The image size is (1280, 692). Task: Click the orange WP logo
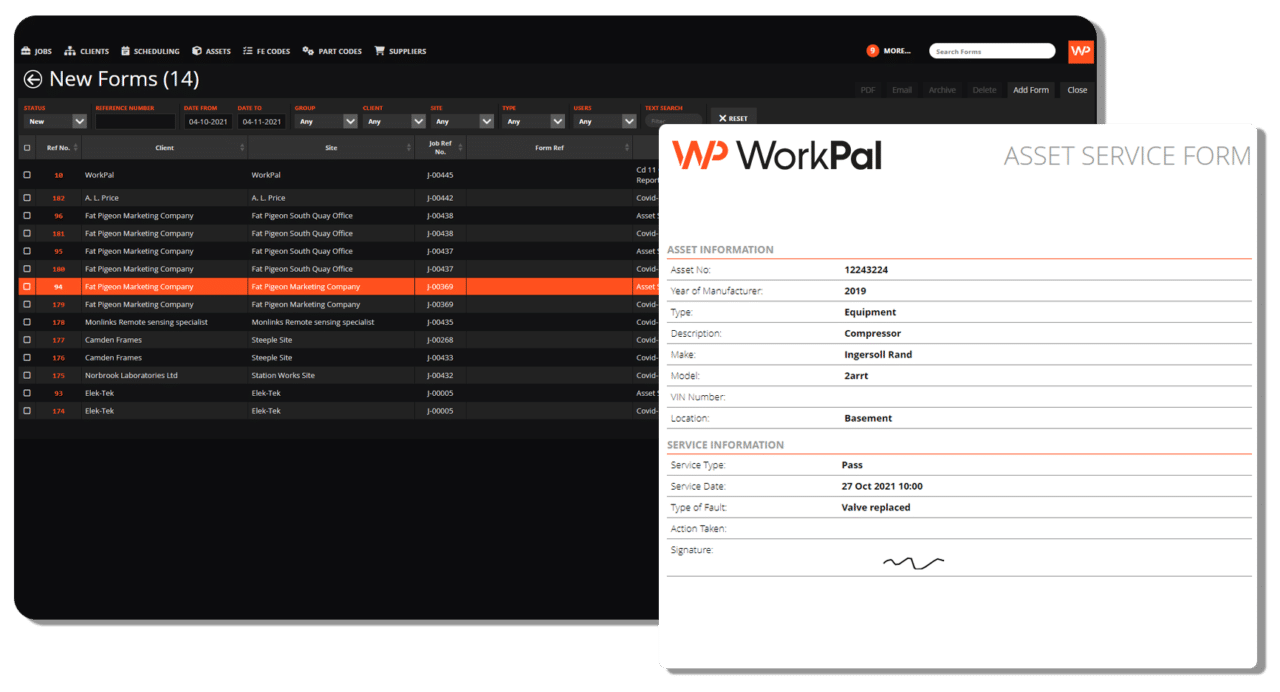click(1080, 51)
